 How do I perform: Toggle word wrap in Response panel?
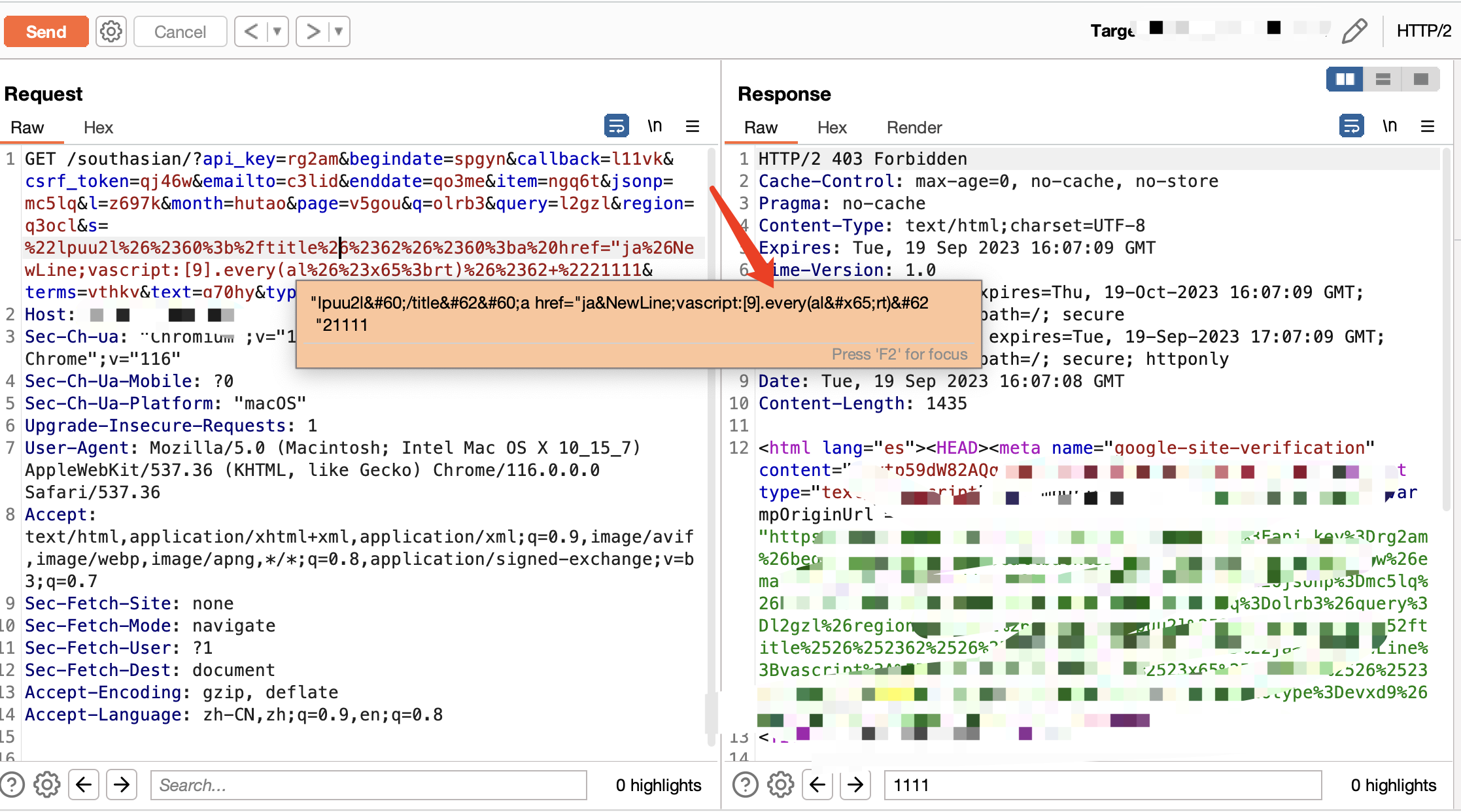click(x=1351, y=126)
